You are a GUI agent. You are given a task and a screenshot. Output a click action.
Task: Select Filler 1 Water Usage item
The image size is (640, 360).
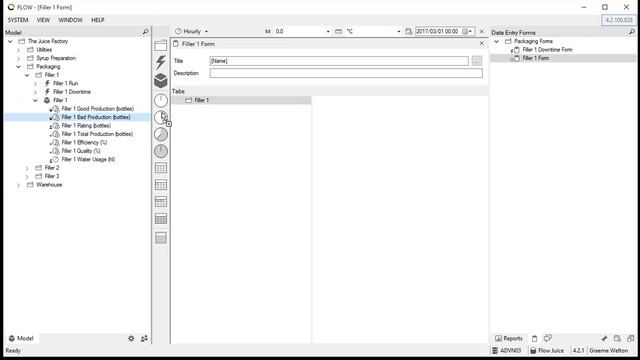tap(88, 160)
